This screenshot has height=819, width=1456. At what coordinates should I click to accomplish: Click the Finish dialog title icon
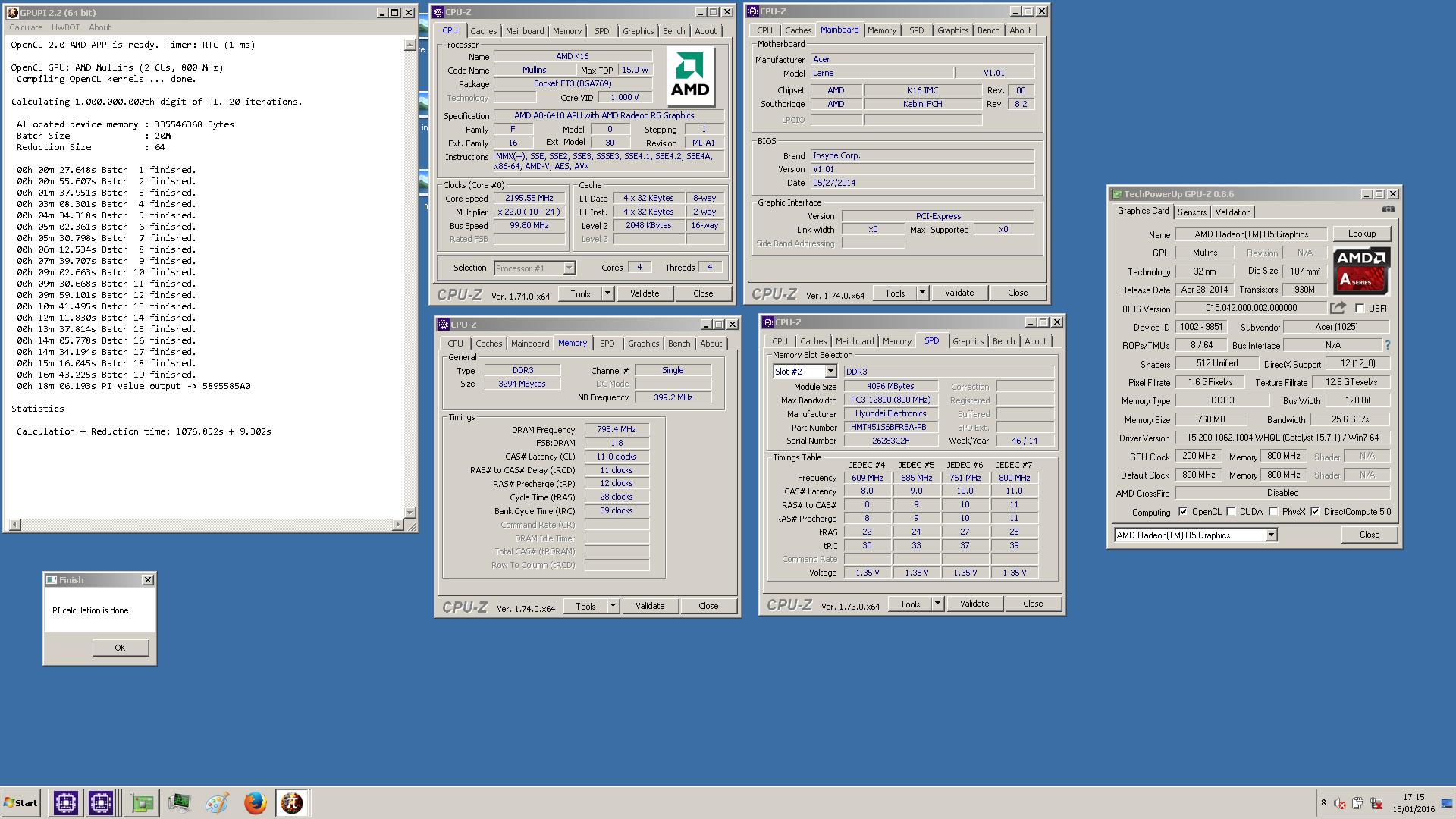pos(52,580)
